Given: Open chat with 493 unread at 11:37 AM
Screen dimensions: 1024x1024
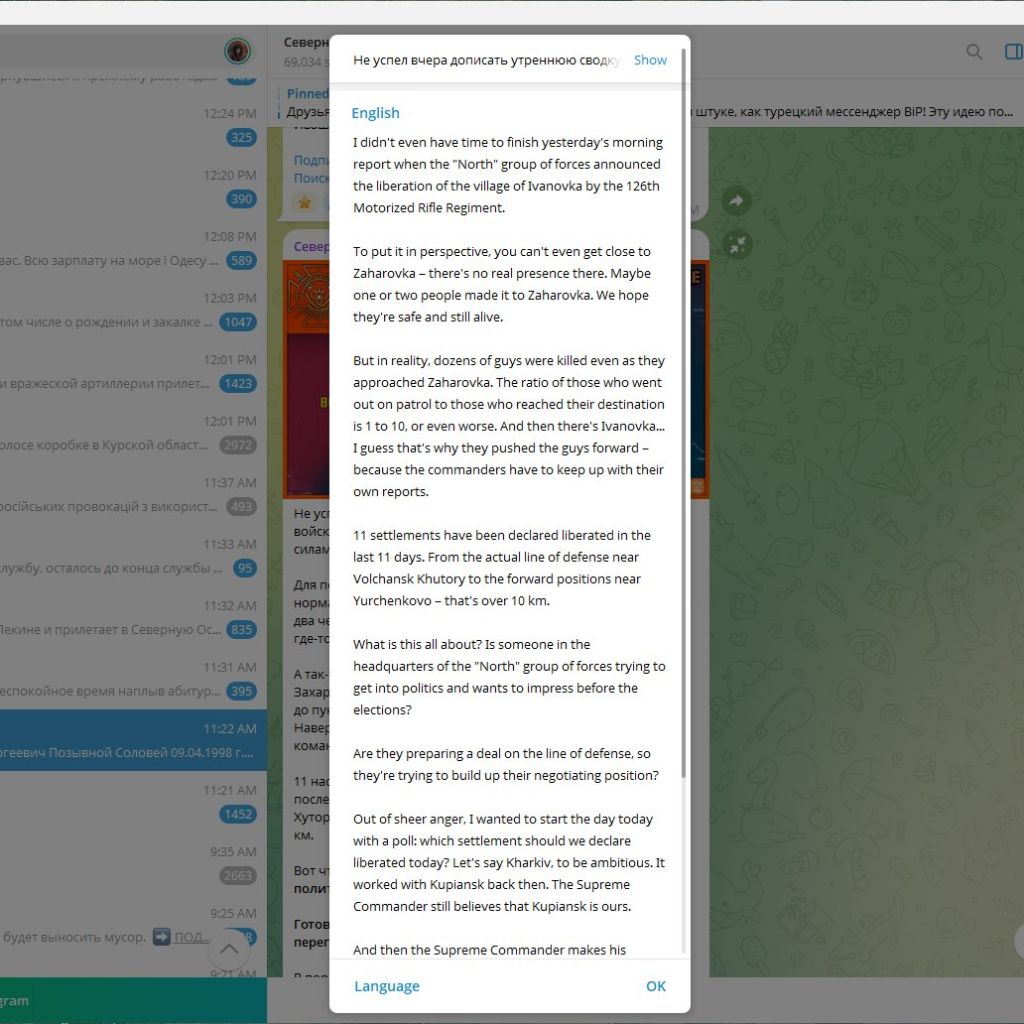Looking at the screenshot, I should [x=133, y=494].
